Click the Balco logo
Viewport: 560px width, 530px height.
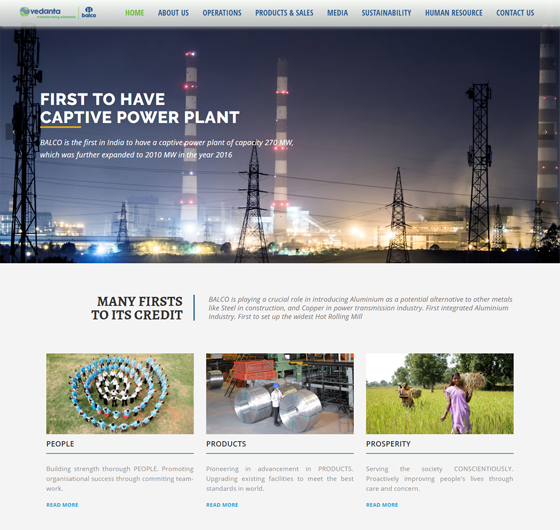tap(89, 12)
